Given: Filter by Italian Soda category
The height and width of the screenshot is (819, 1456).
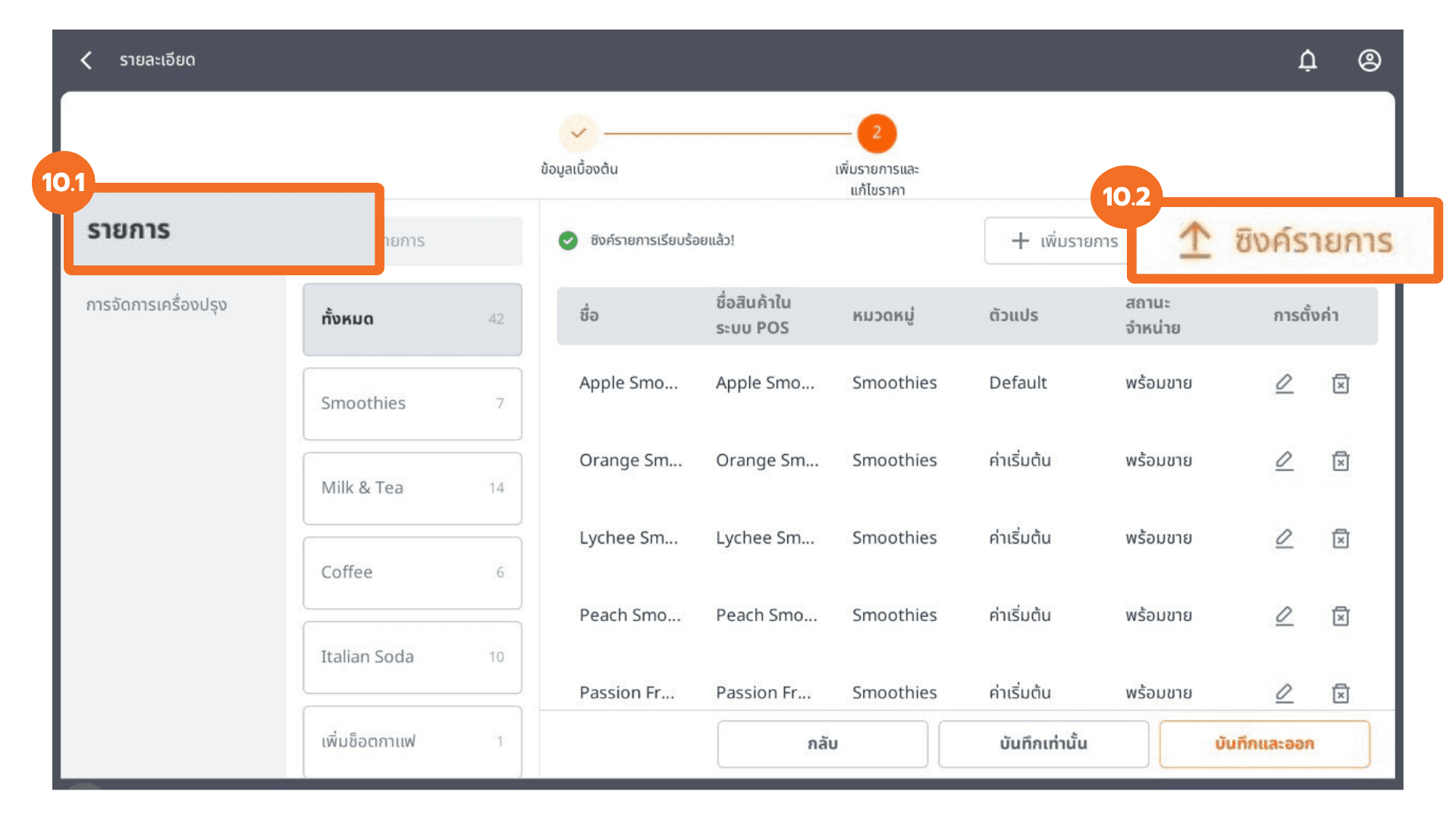Looking at the screenshot, I should pos(412,657).
